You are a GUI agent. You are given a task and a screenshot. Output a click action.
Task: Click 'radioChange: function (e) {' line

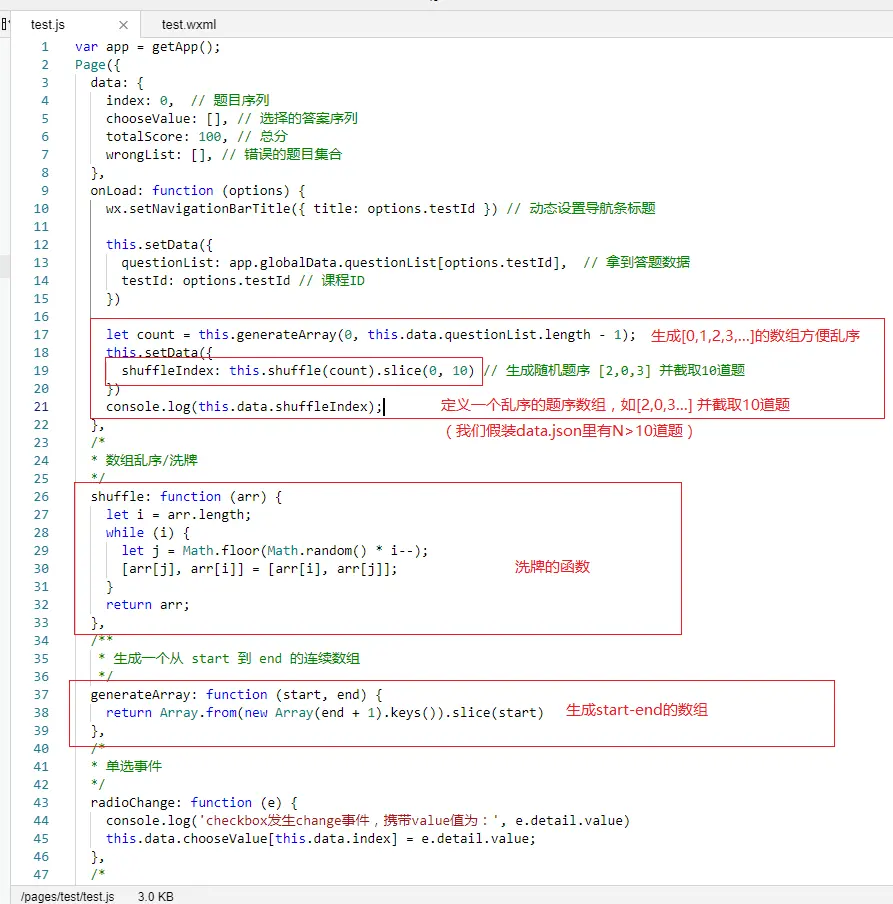pos(194,803)
